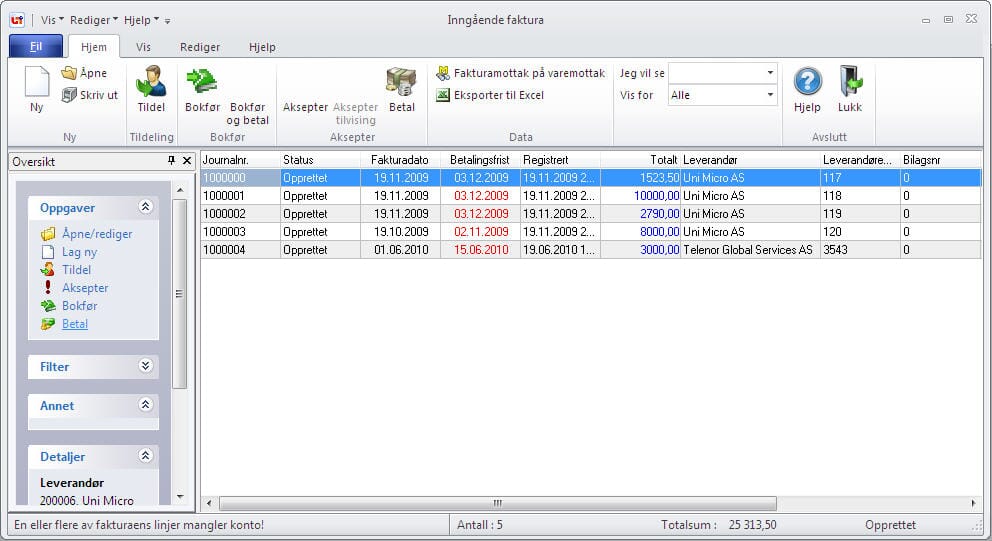
Task: Click the Betal link in Oppgaver
Action: point(75,324)
